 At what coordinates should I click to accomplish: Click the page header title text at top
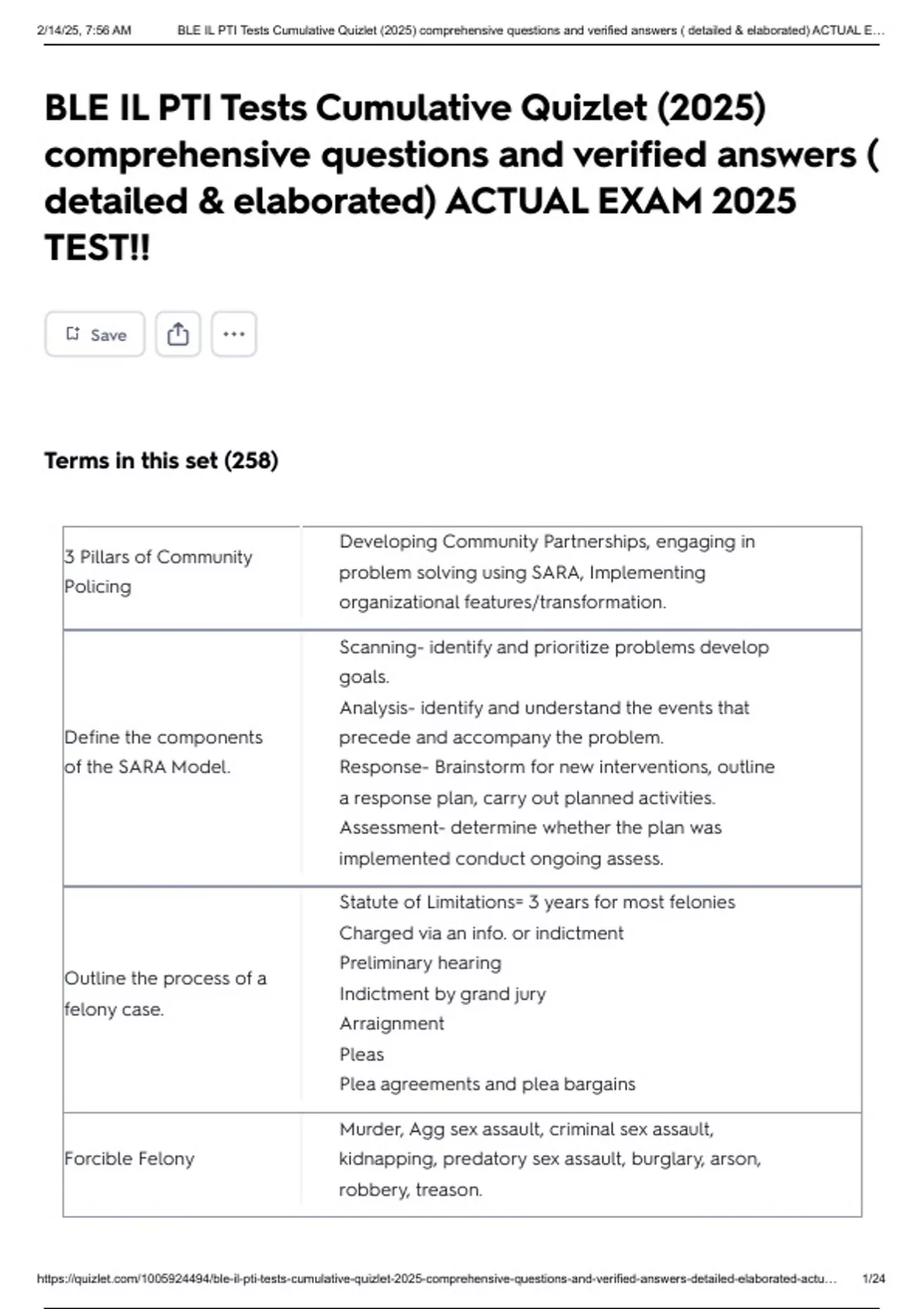(531, 31)
